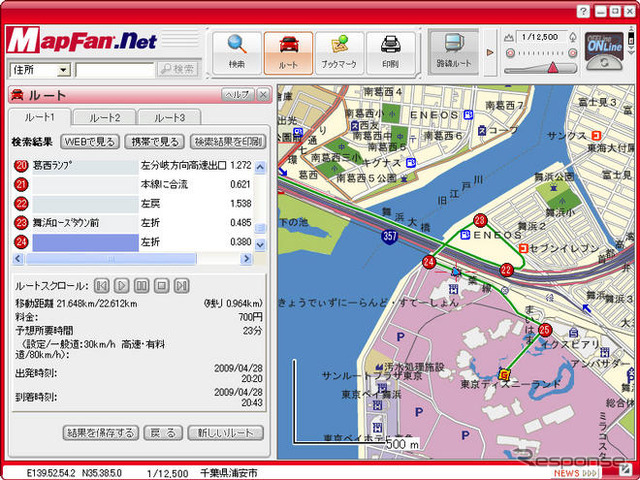Click the right end of the scale step dots
The width and height of the screenshot is (640, 480).
tap(573, 53)
